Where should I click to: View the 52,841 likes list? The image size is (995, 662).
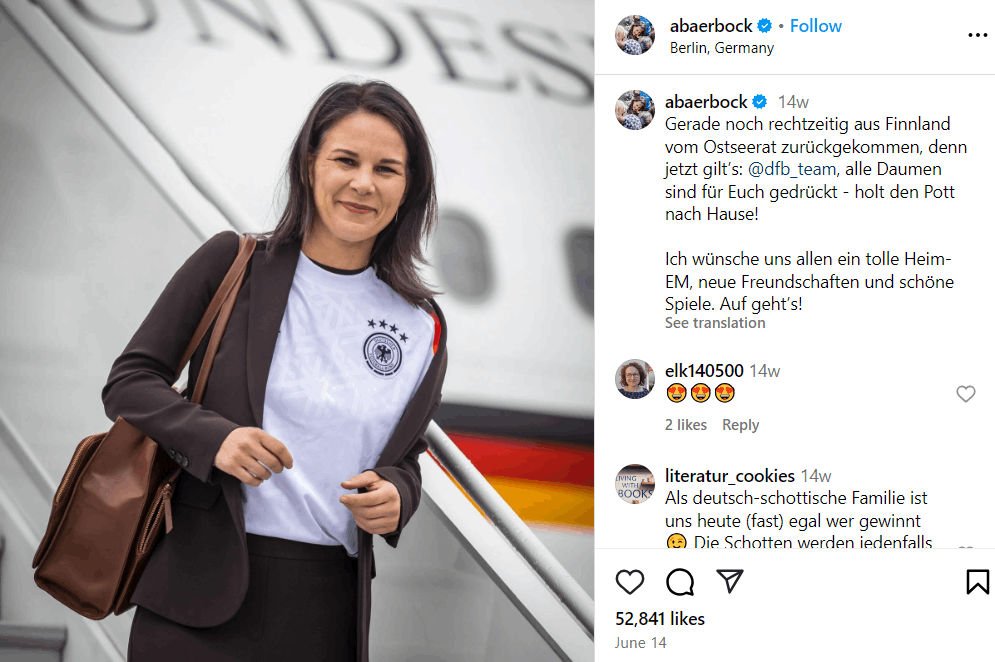click(x=660, y=619)
